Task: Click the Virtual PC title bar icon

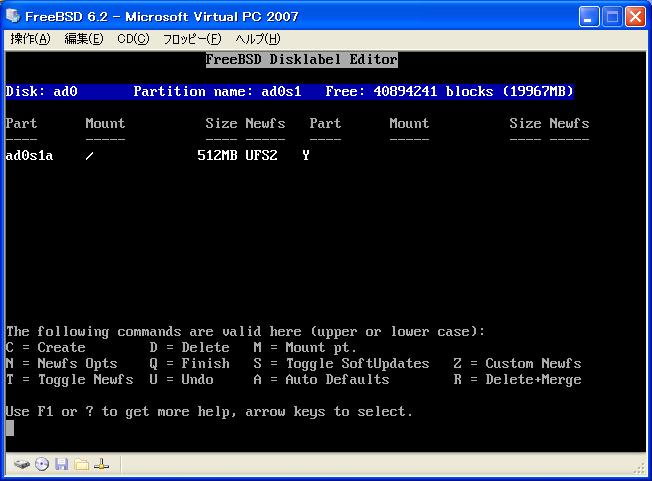Action: point(13,16)
